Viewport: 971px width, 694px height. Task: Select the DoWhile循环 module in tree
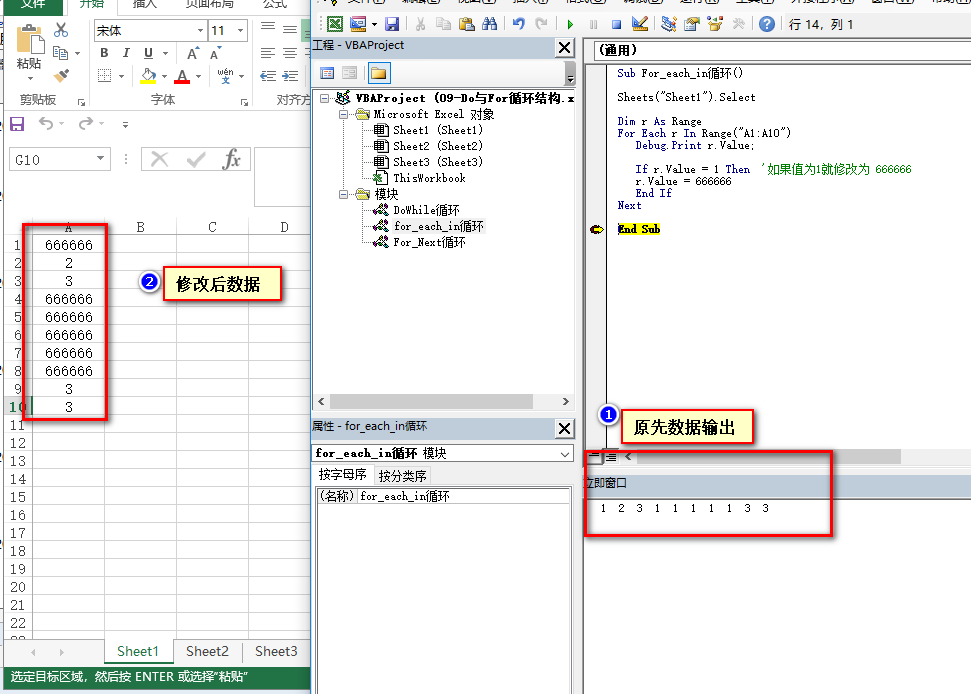click(426, 210)
